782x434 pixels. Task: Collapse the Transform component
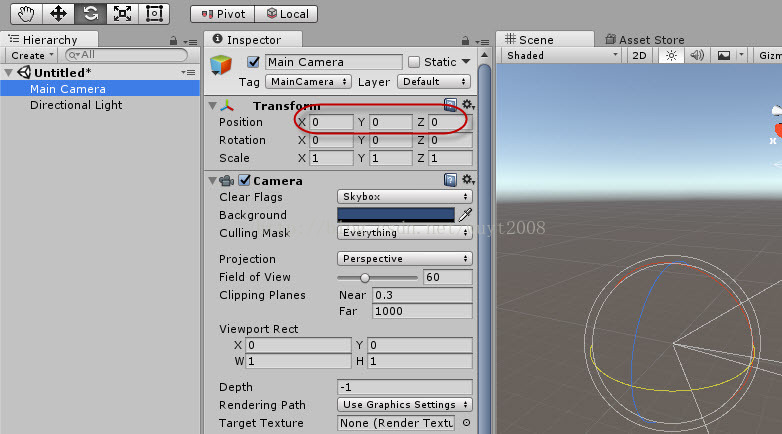click(212, 106)
